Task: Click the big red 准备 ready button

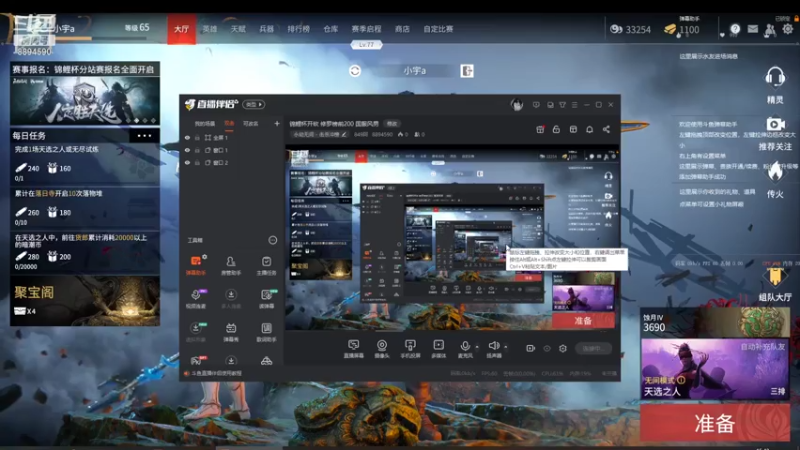Action: pos(715,423)
